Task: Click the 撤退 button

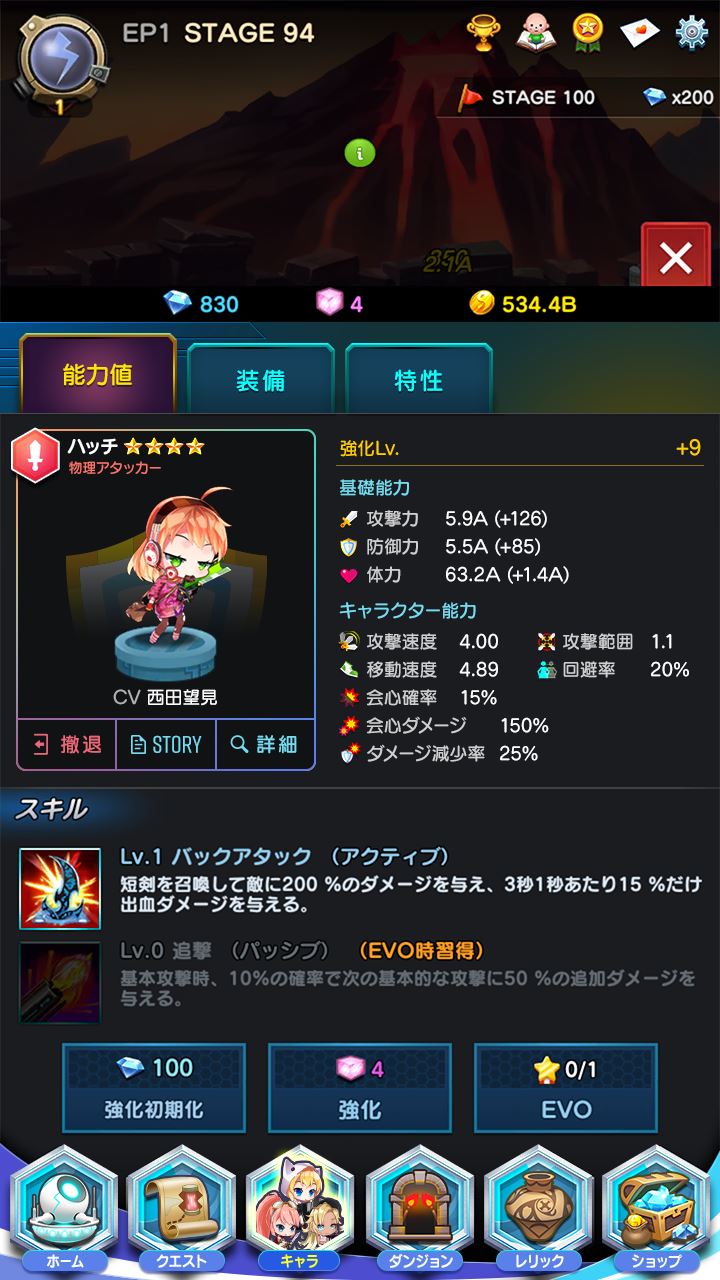Action: (x=67, y=745)
